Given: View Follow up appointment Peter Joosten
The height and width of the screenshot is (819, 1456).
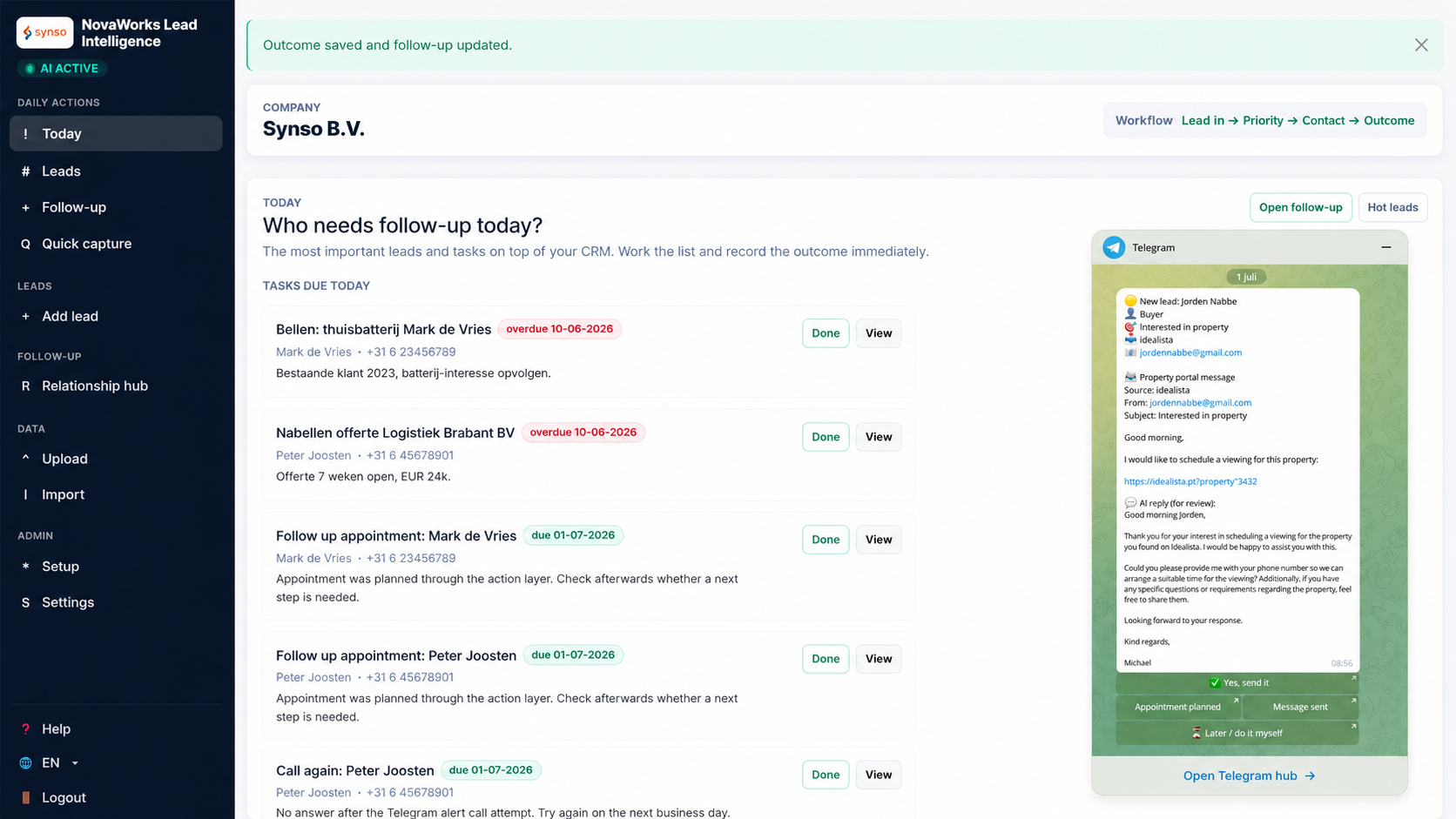Looking at the screenshot, I should tap(879, 659).
